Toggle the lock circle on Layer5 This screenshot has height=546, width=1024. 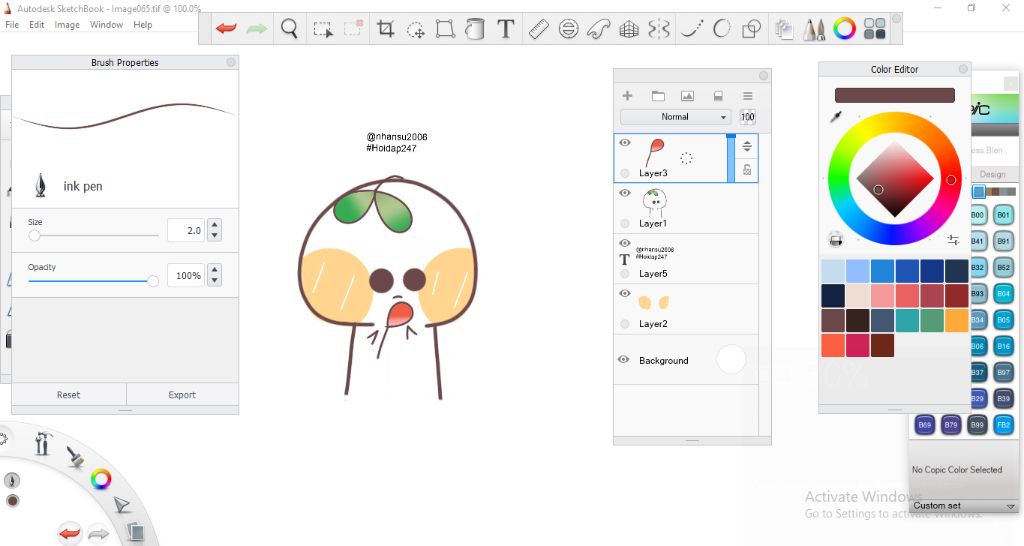tap(625, 274)
